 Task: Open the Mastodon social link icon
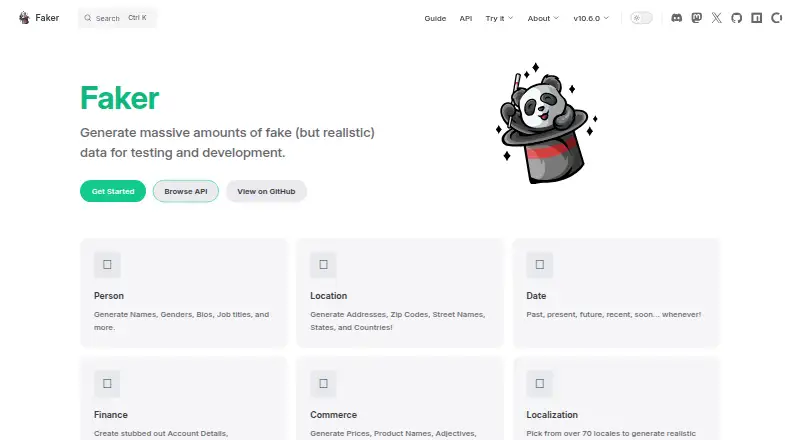coord(696,18)
